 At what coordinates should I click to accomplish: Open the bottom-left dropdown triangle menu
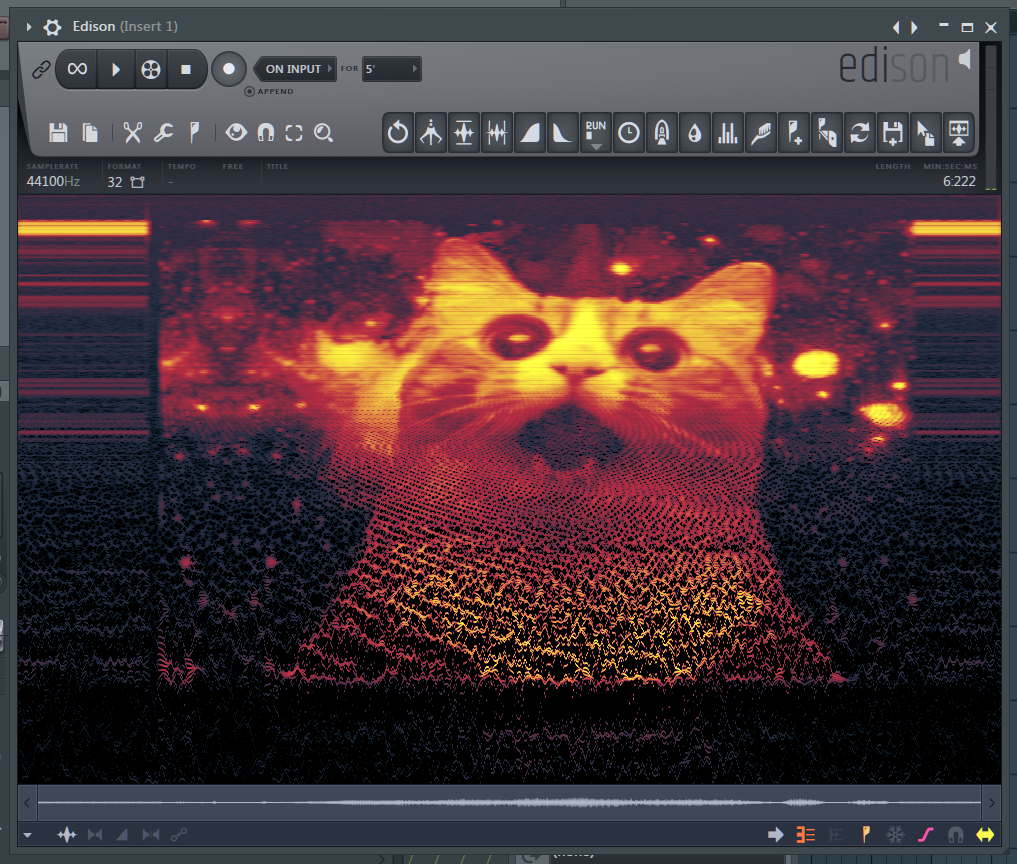(27, 835)
